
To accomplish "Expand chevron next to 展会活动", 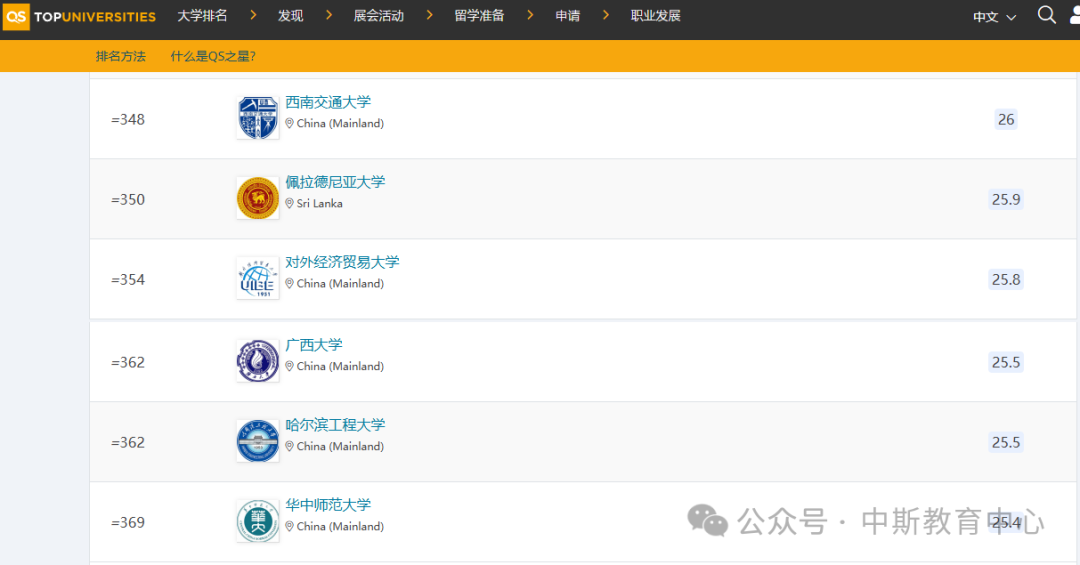I will click(x=429, y=14).
